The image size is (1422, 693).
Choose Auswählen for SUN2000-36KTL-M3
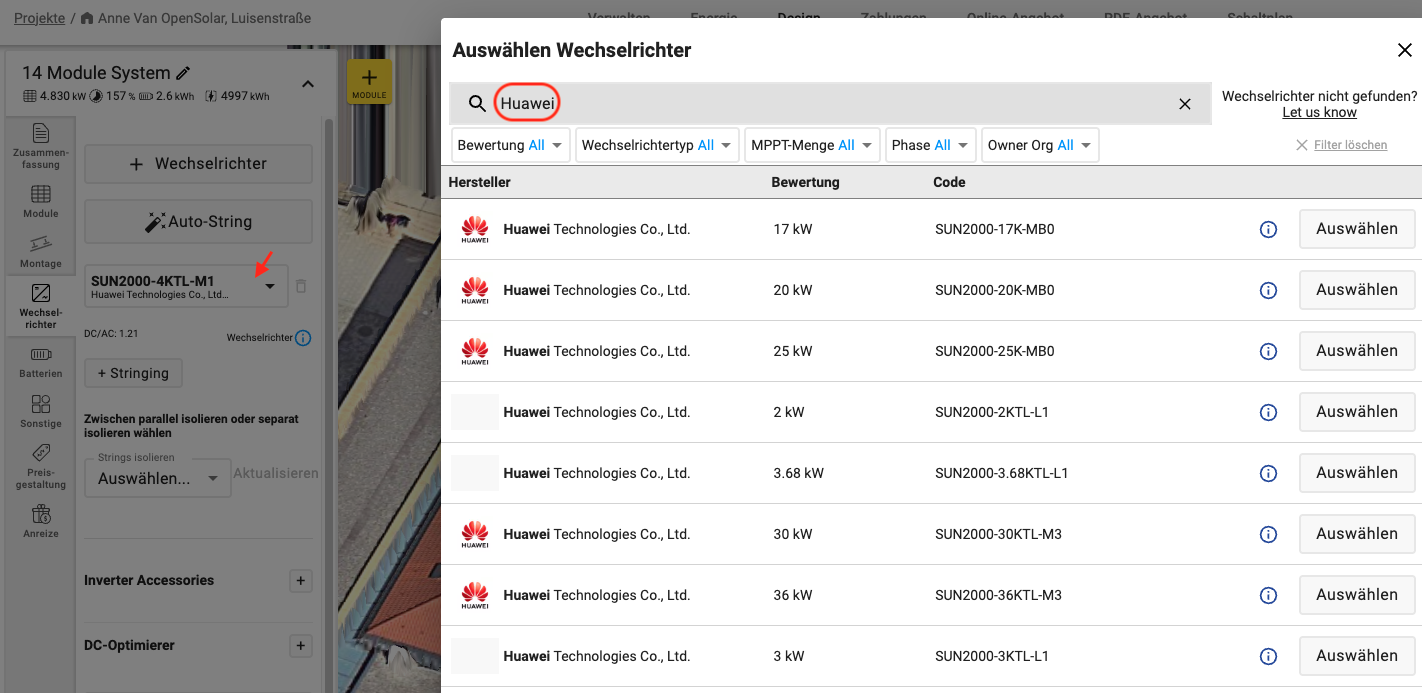click(1357, 595)
